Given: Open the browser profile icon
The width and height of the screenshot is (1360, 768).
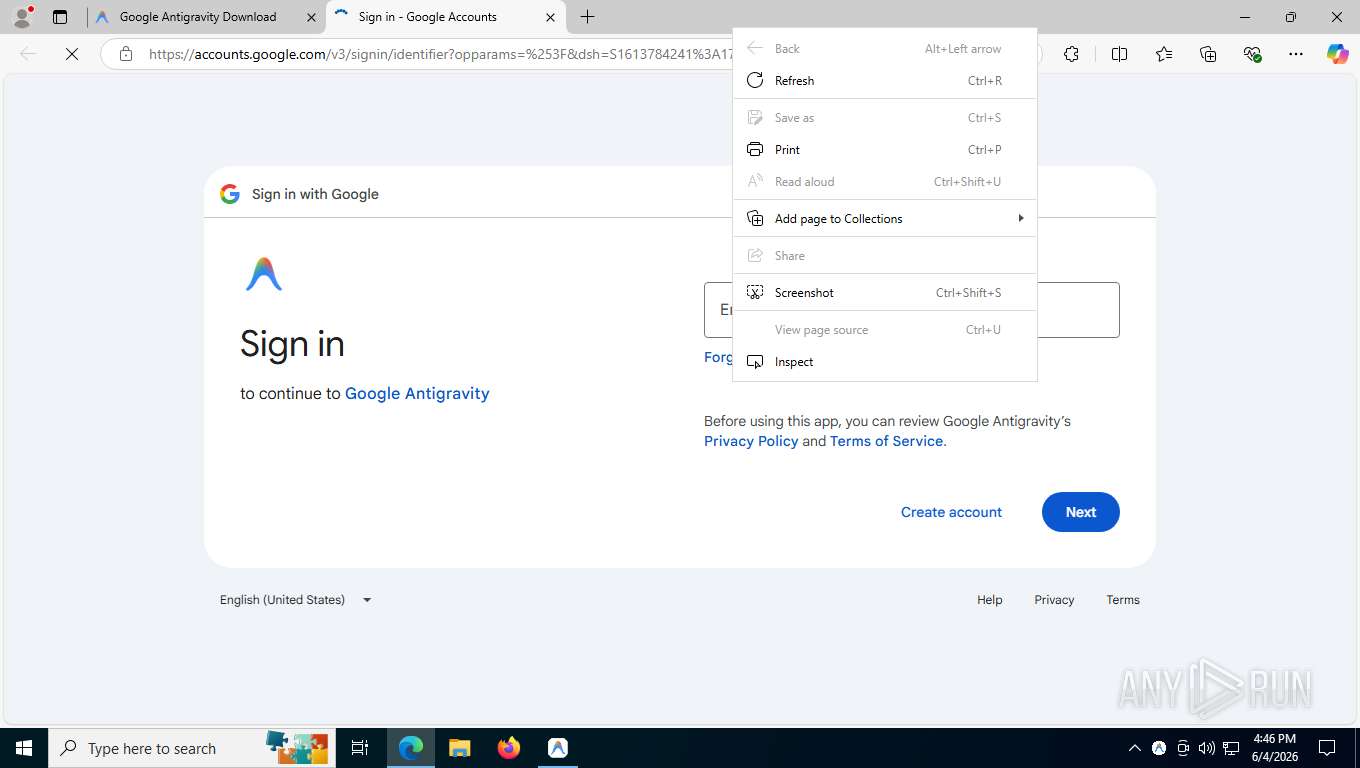Looking at the screenshot, I should point(22,16).
